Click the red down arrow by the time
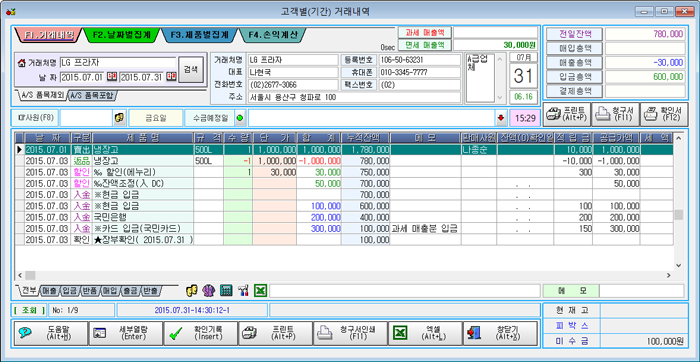 (x=501, y=118)
